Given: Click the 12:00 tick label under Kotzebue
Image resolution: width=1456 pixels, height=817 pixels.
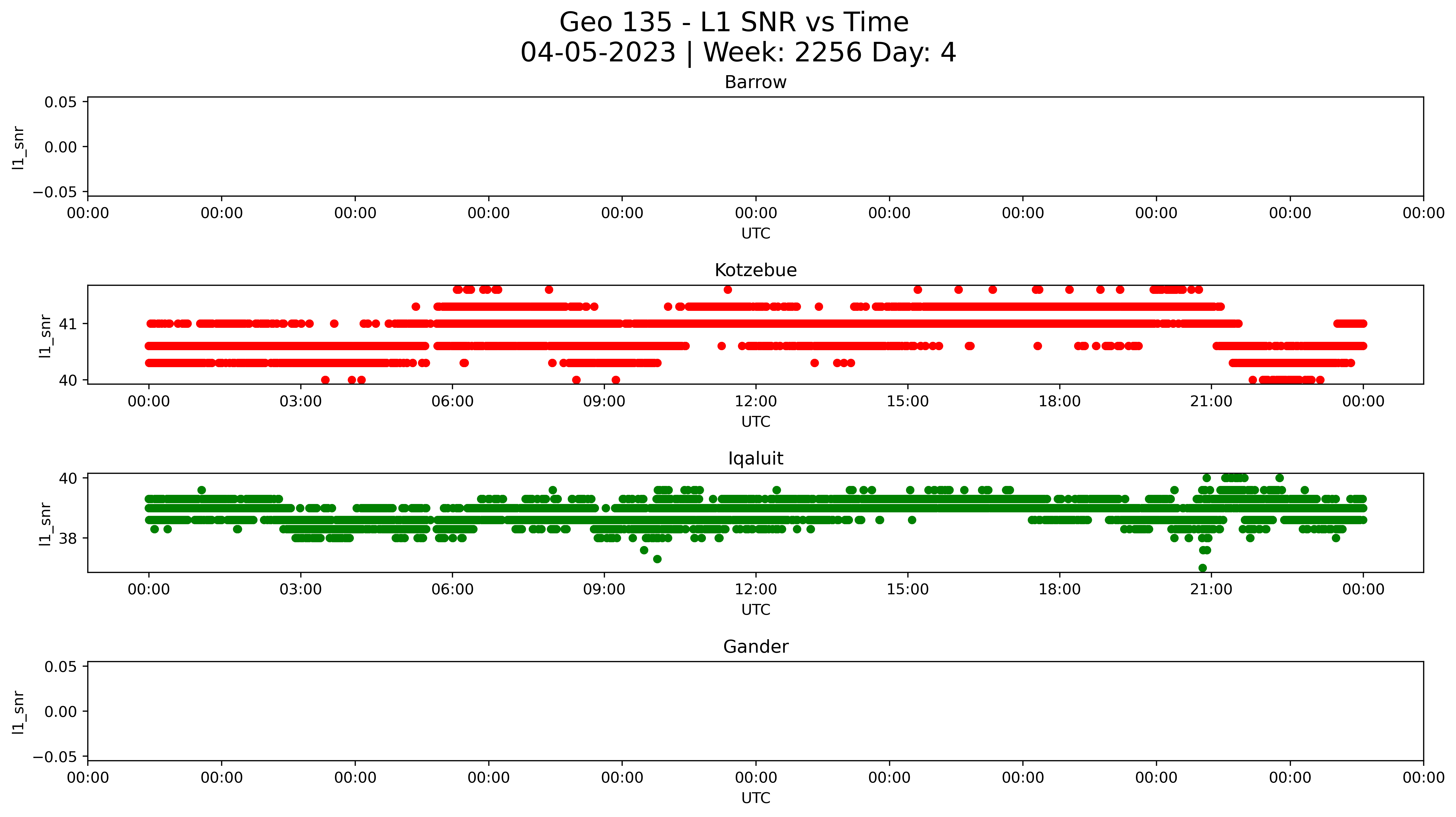Looking at the screenshot, I should (x=755, y=401).
